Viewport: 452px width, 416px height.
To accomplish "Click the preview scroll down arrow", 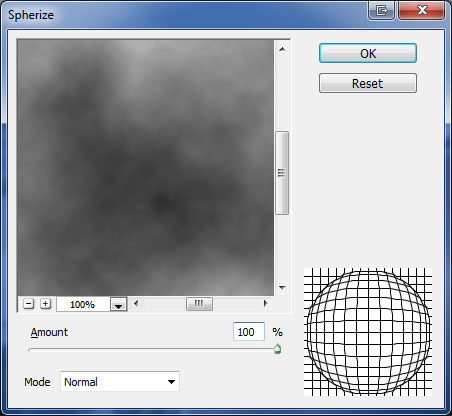I will (x=282, y=287).
